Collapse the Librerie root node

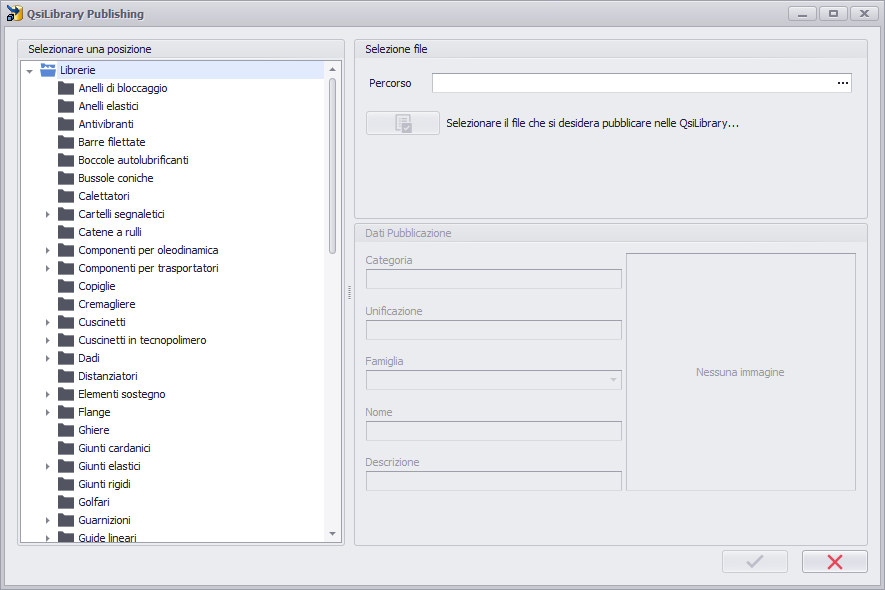coord(30,71)
